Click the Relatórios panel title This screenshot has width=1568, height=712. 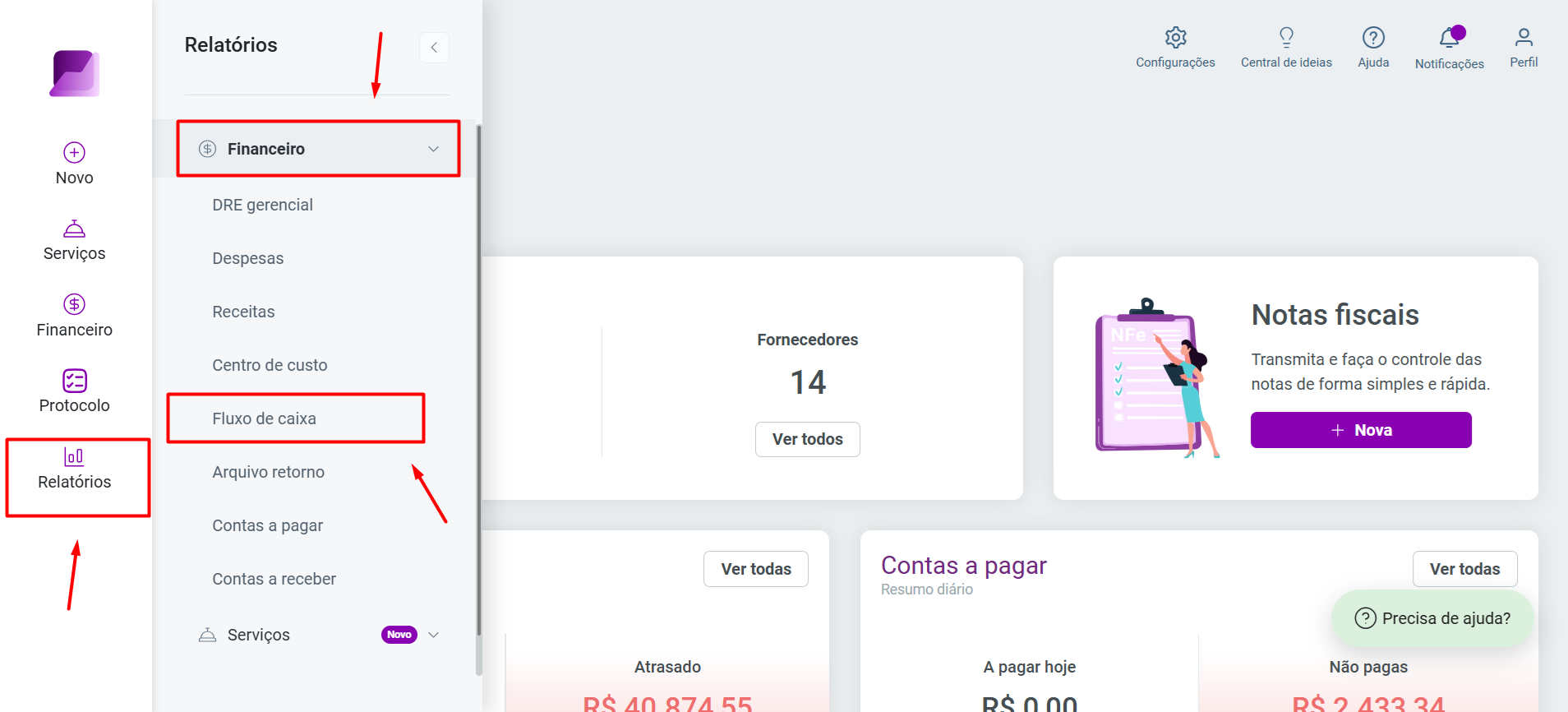231,45
